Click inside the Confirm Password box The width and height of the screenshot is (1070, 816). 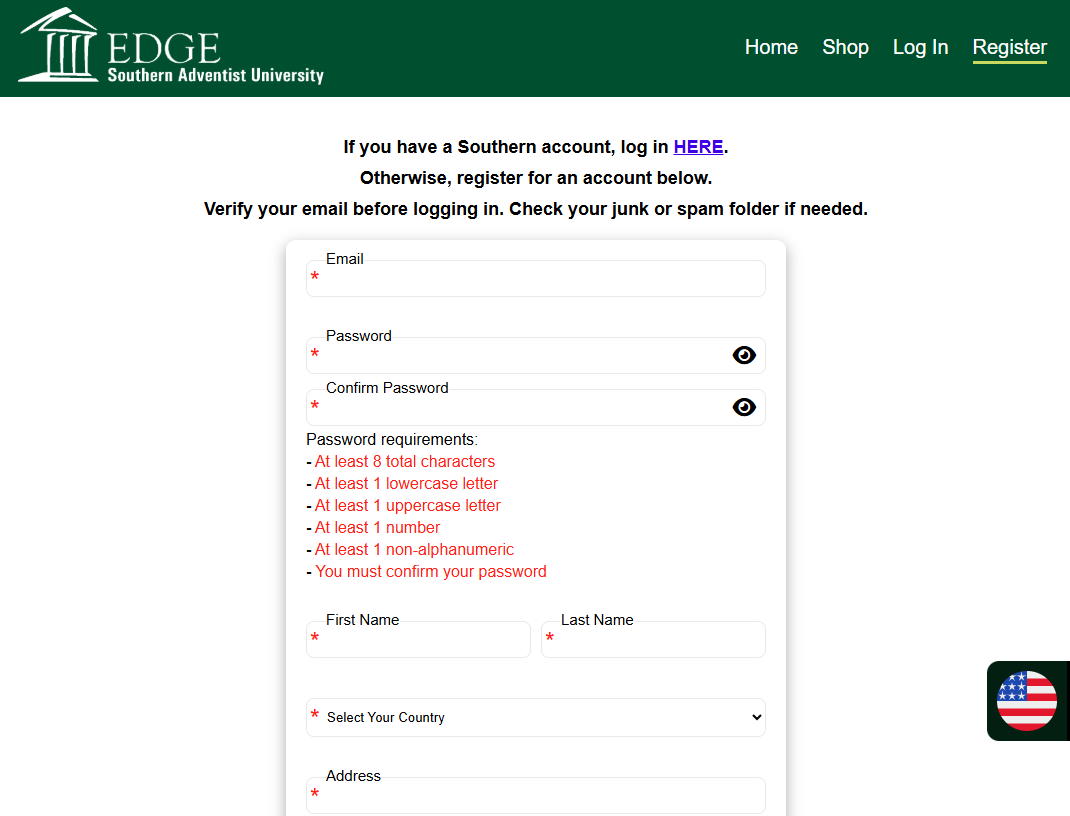point(520,408)
